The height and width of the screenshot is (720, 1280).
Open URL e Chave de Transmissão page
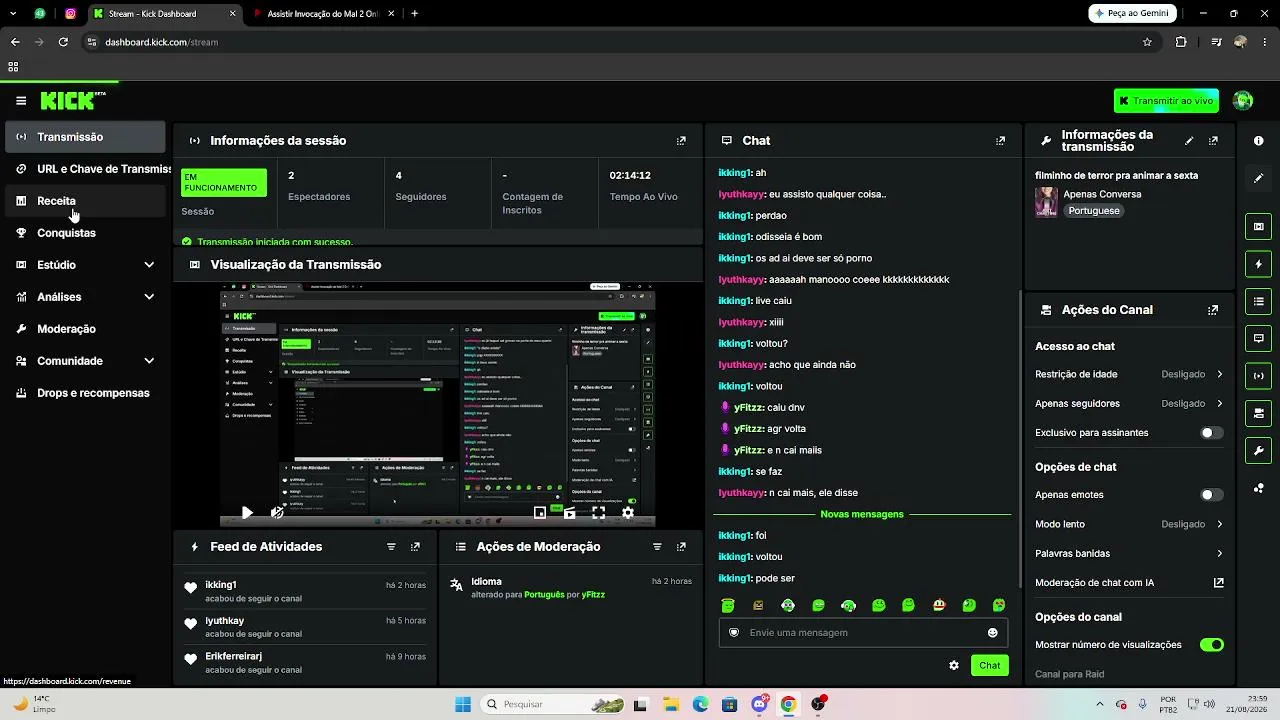point(85,169)
